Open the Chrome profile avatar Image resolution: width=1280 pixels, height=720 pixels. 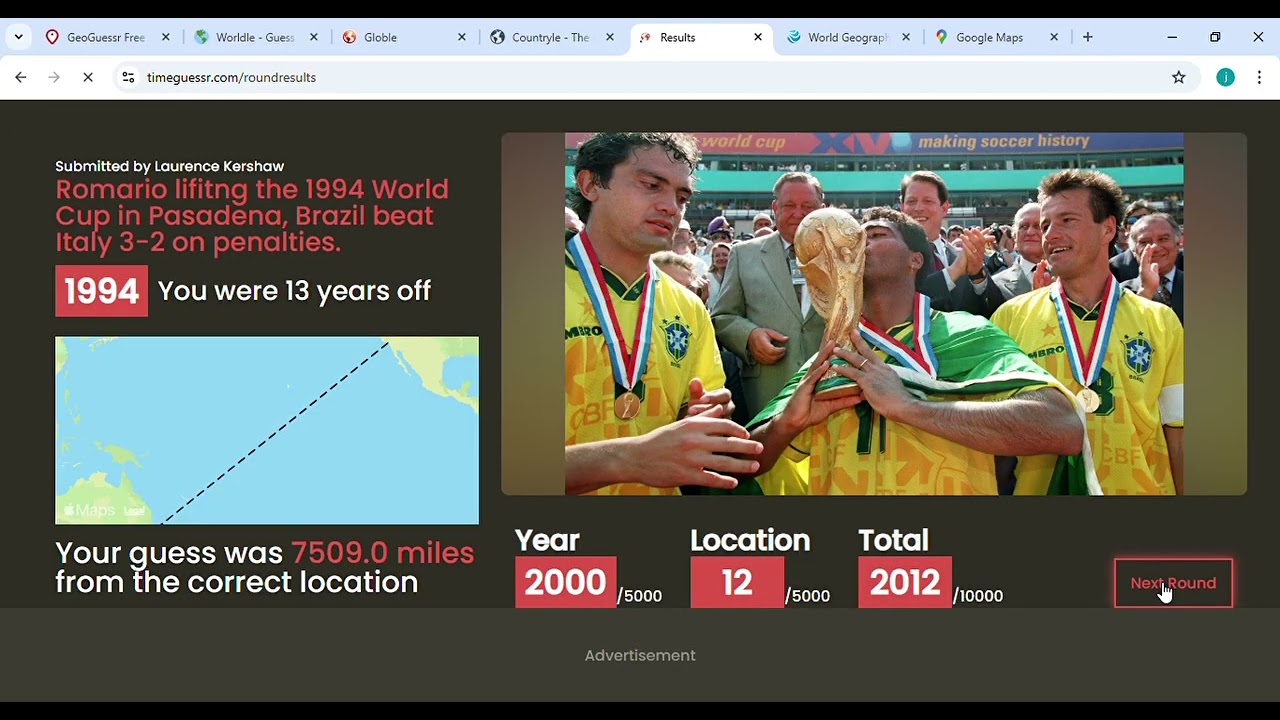tap(1225, 77)
